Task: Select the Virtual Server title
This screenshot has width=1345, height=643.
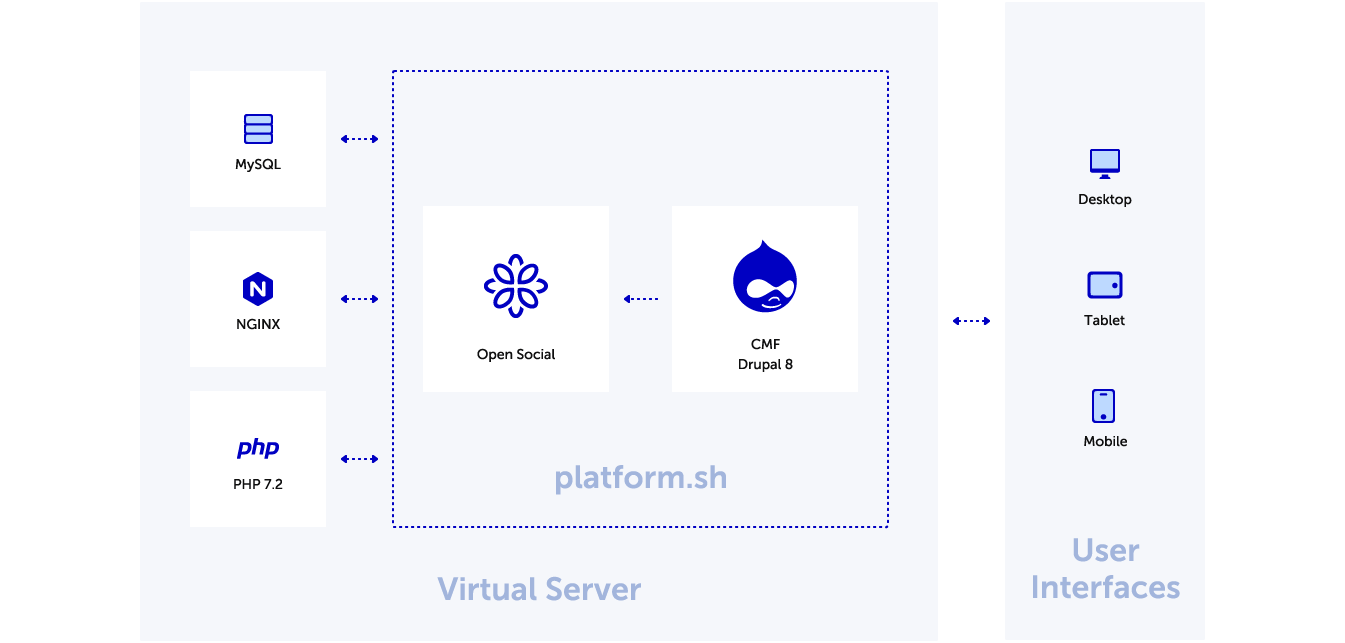Action: (539, 588)
